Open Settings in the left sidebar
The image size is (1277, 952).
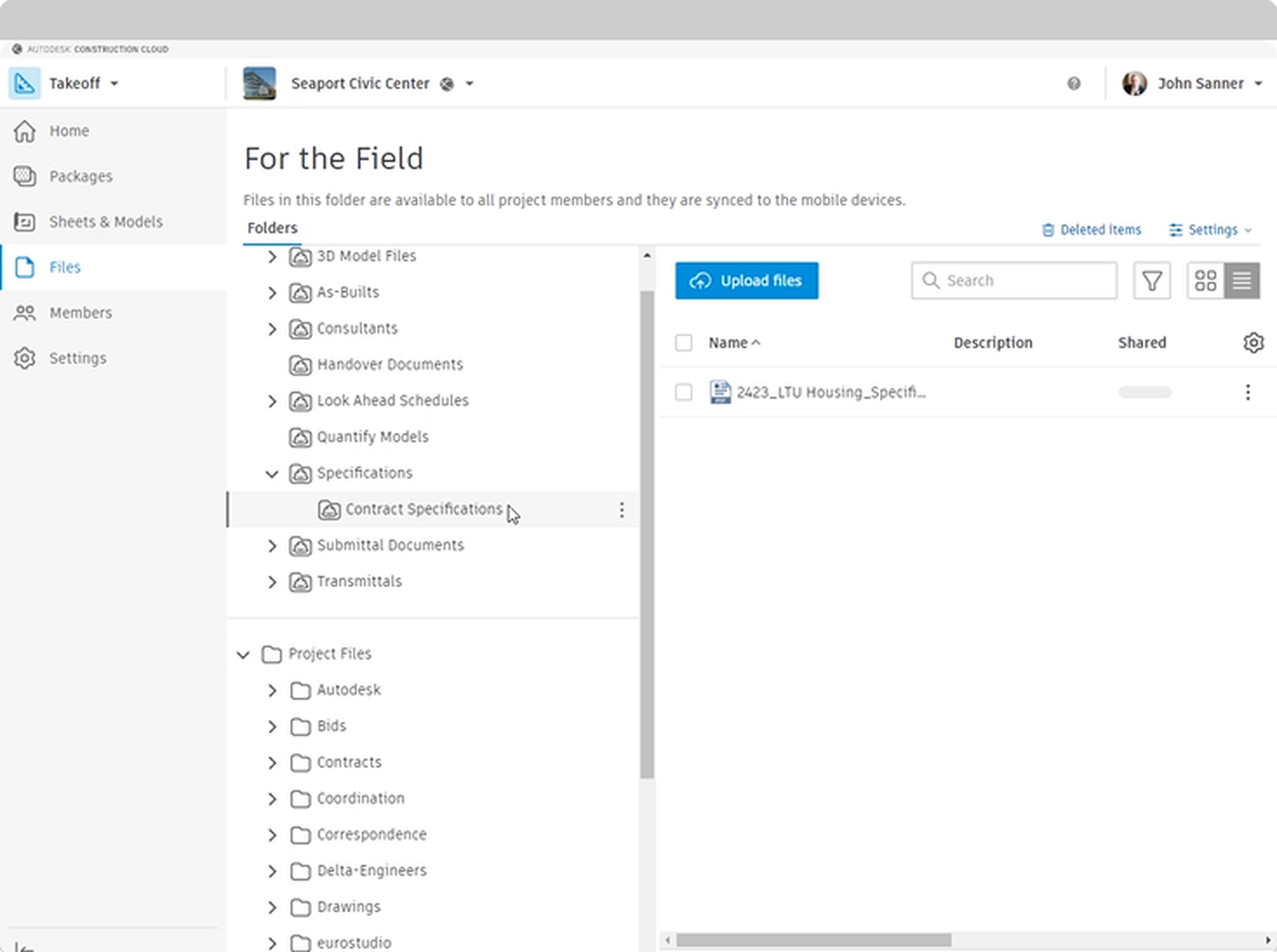click(113, 358)
